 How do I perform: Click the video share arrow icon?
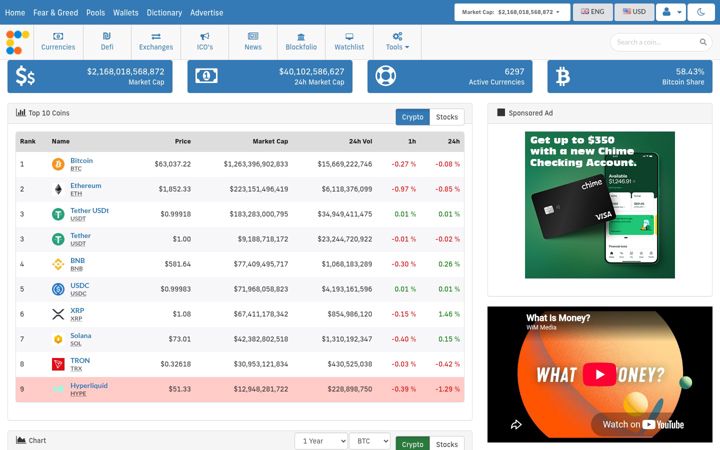click(516, 425)
